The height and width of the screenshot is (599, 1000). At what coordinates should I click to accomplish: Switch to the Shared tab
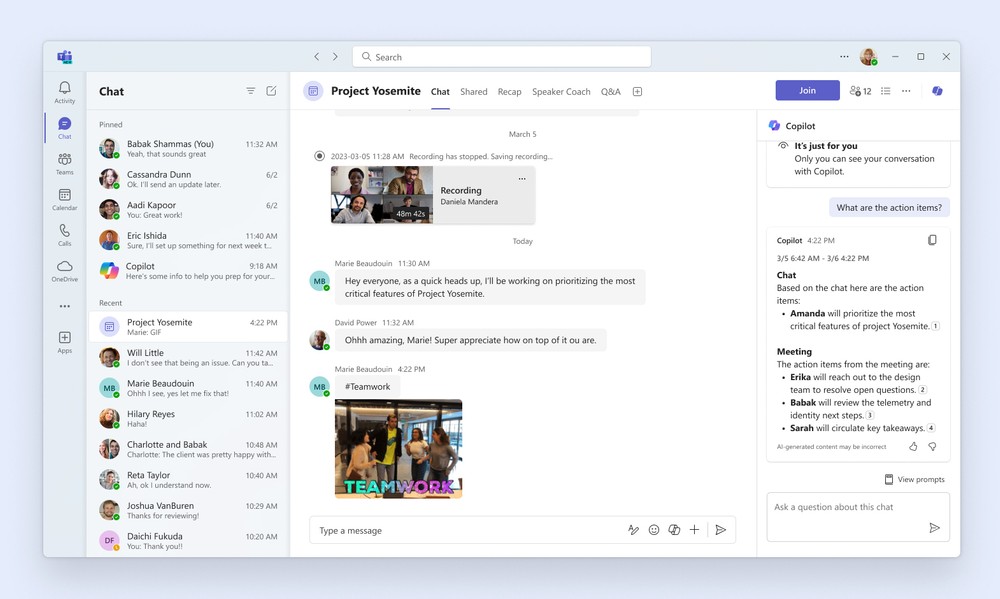[474, 92]
